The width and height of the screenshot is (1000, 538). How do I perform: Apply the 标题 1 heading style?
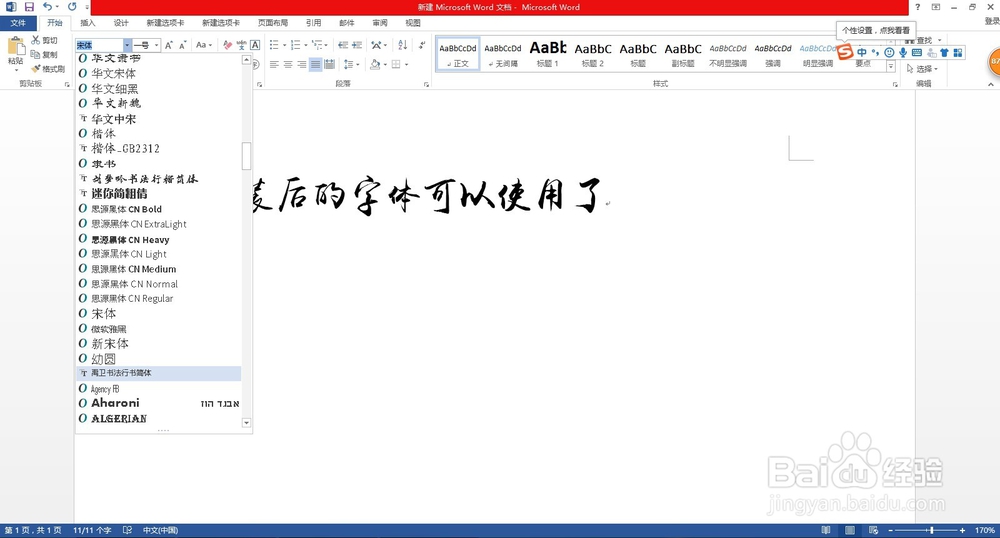[548, 54]
